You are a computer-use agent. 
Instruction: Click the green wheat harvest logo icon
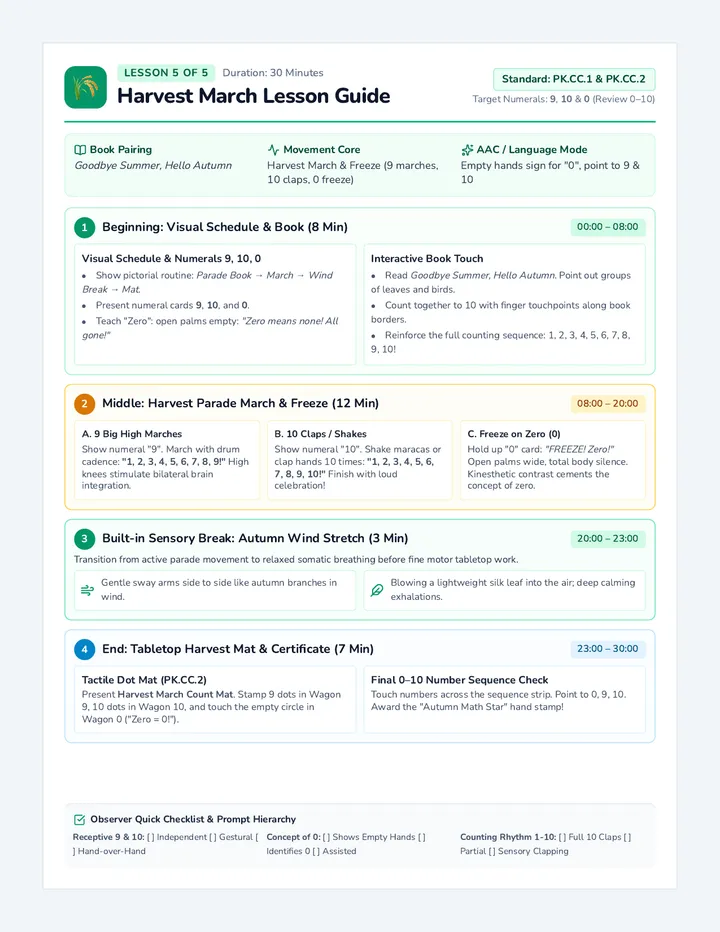pyautogui.click(x=86, y=87)
